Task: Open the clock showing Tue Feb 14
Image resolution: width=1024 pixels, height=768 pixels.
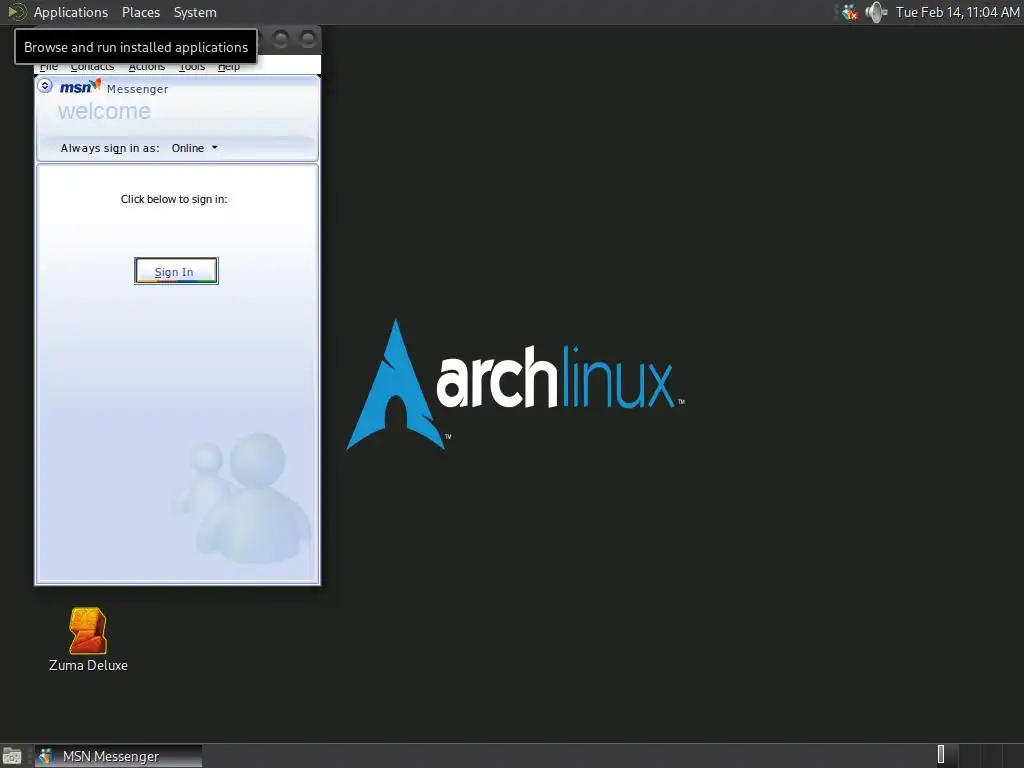Action: click(957, 12)
